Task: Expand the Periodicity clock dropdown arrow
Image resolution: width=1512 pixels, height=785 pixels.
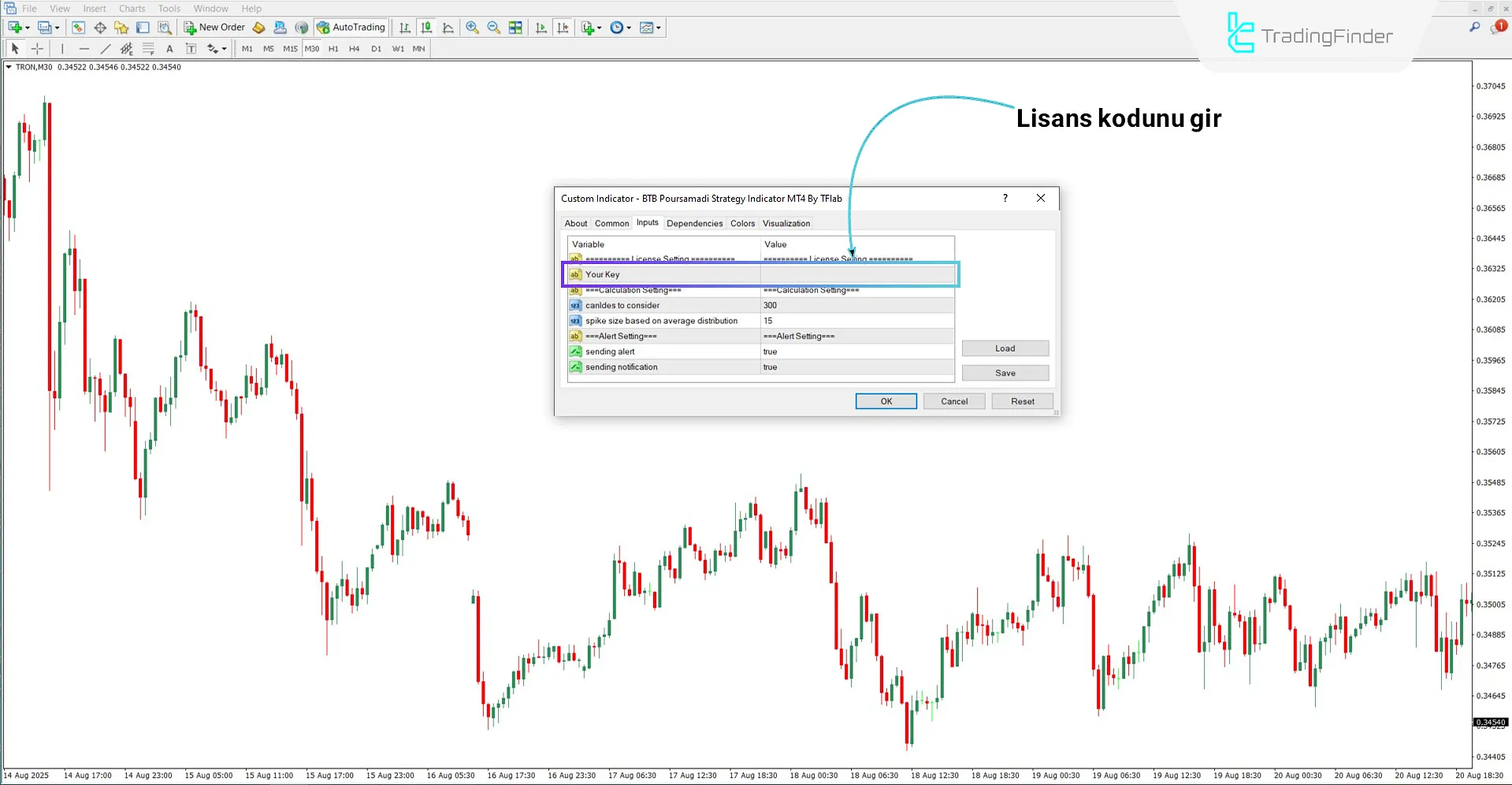Action: pyautogui.click(x=629, y=28)
